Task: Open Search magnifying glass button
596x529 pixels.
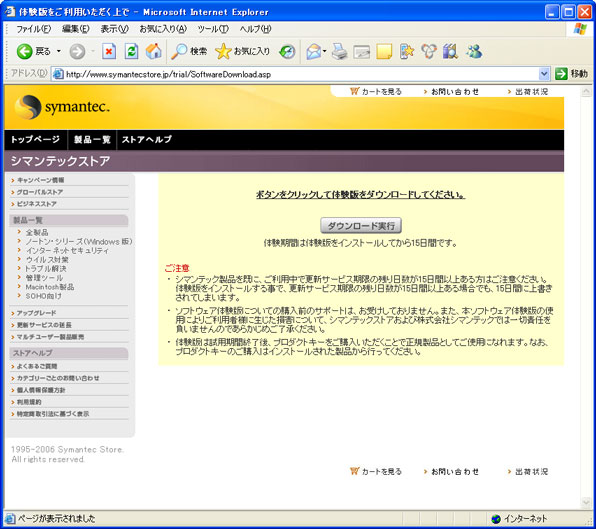Action: (189, 51)
